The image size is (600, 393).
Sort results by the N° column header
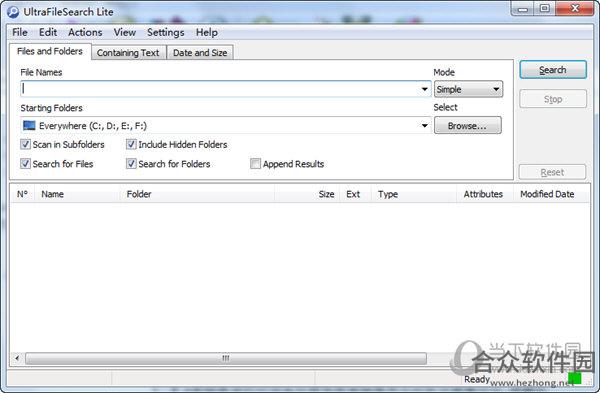(22, 194)
